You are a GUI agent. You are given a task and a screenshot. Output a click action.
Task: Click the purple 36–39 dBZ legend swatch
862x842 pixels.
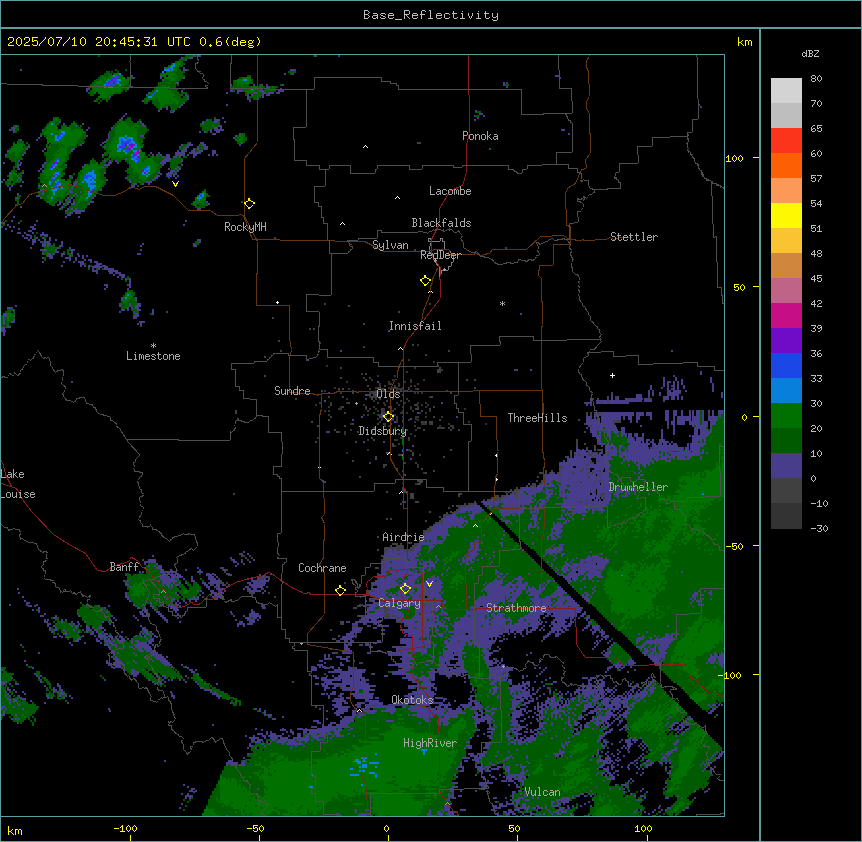[786, 341]
